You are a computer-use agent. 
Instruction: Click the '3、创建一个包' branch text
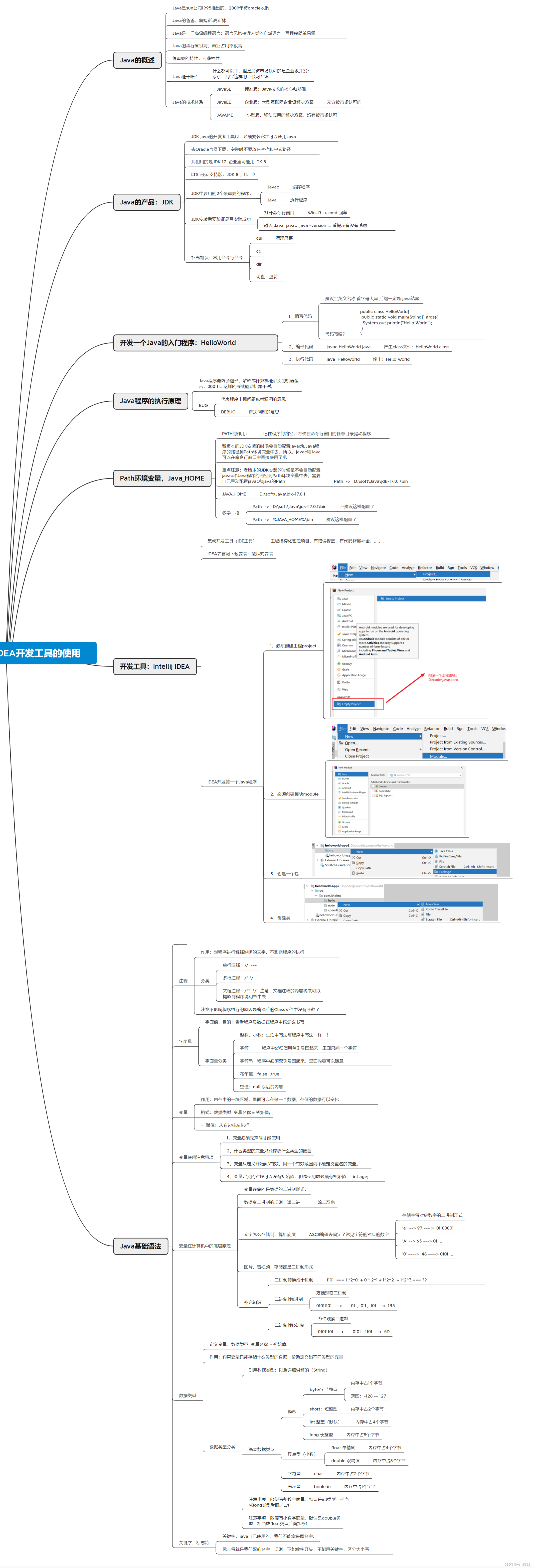point(284,874)
